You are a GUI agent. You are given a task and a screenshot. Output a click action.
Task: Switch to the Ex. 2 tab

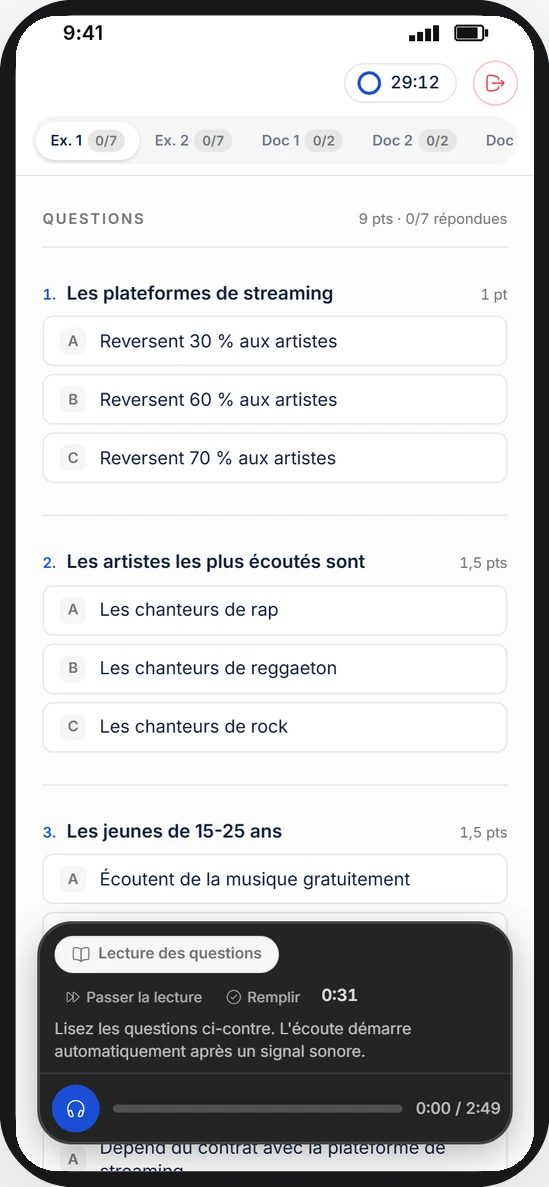(x=193, y=141)
